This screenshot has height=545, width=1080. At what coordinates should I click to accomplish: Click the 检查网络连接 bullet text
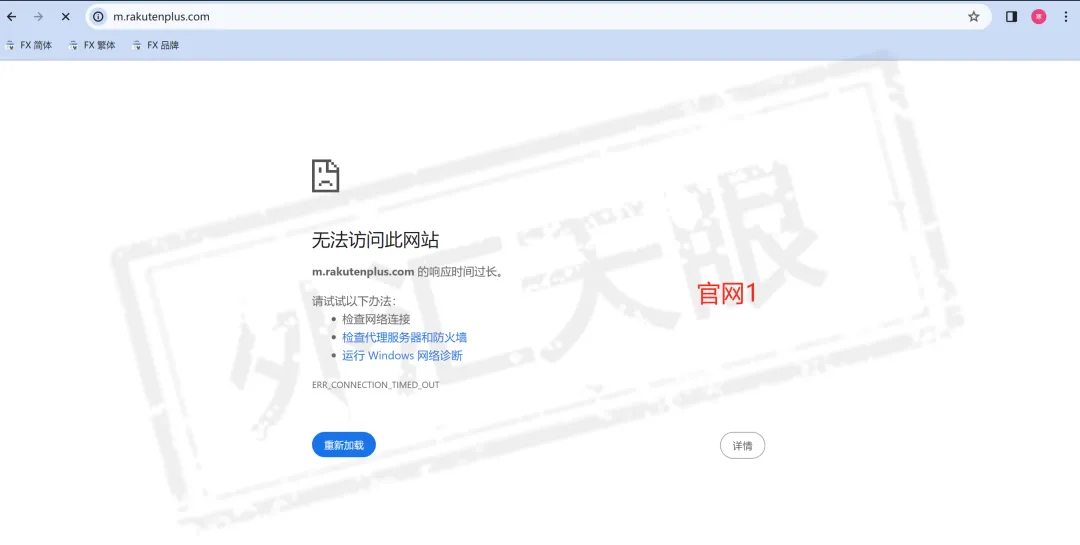pyautogui.click(x=376, y=319)
